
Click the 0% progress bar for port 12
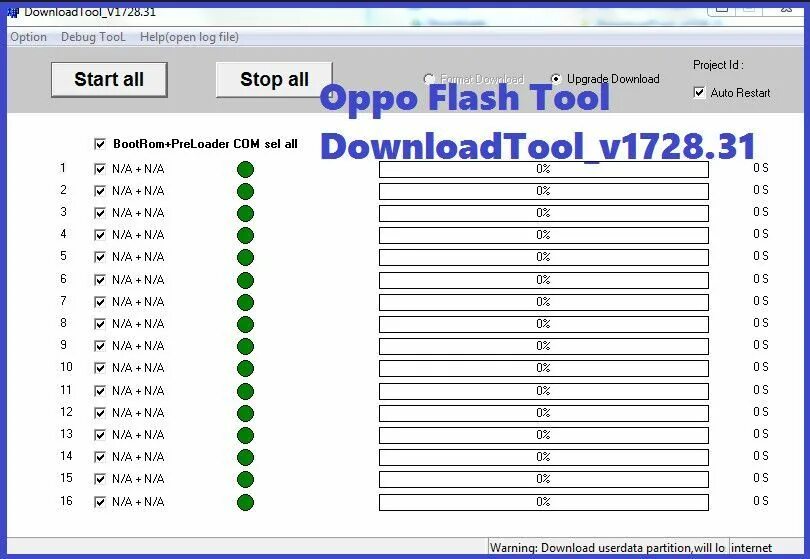pos(543,413)
